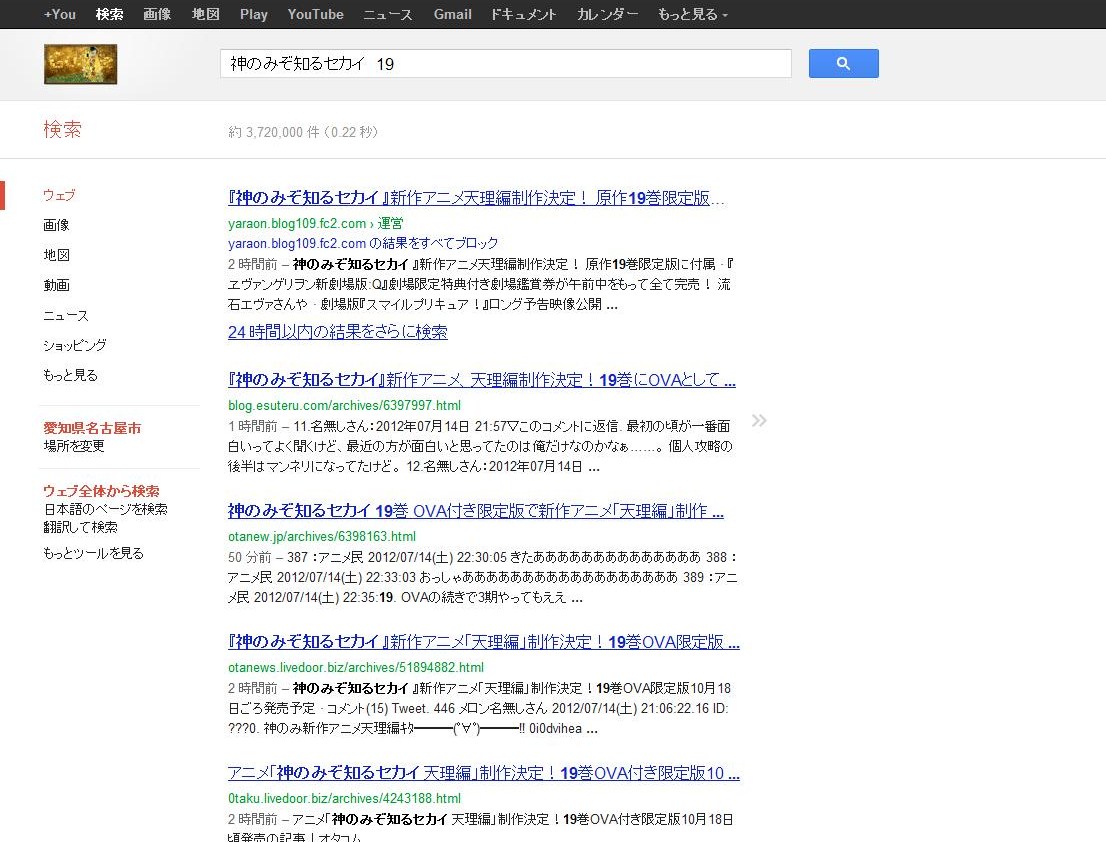Open the +You link in top bar

click(60, 14)
